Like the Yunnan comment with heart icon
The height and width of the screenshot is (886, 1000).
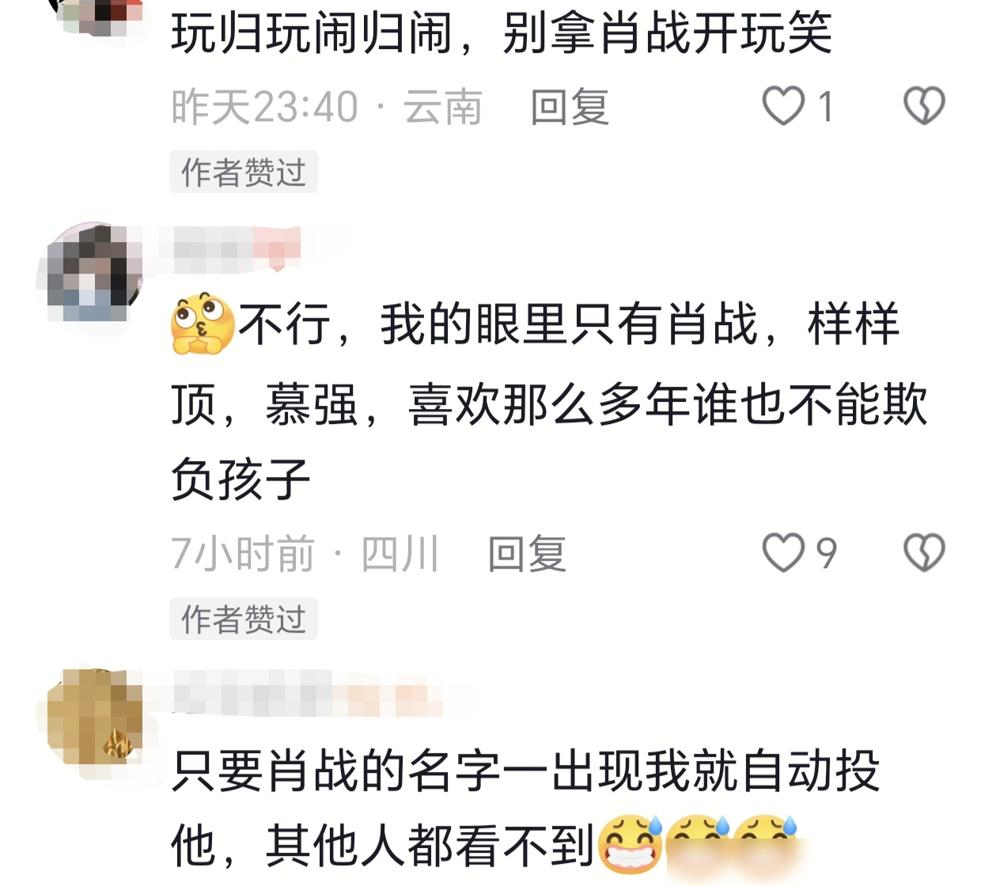click(x=783, y=106)
